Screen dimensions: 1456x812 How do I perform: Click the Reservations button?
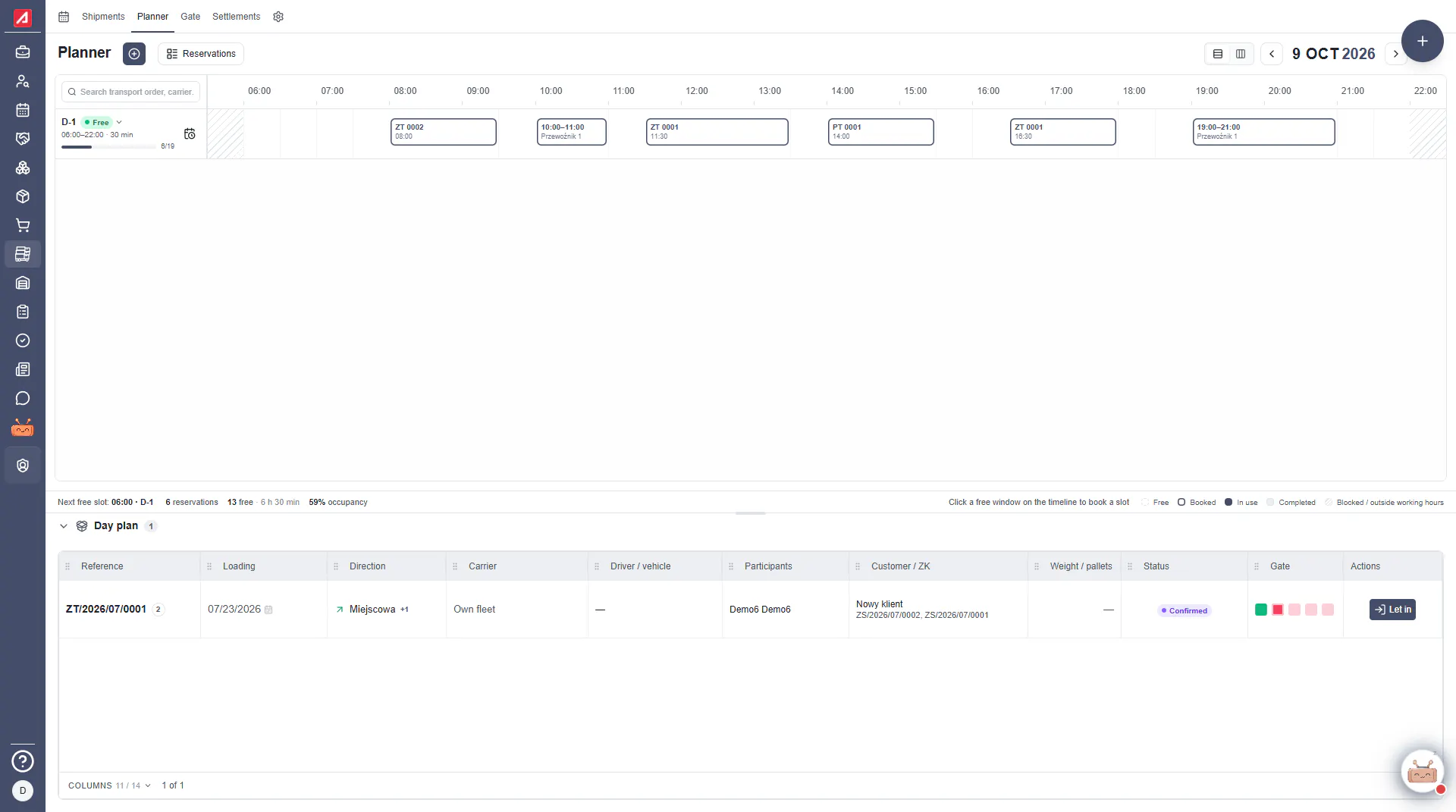201,54
